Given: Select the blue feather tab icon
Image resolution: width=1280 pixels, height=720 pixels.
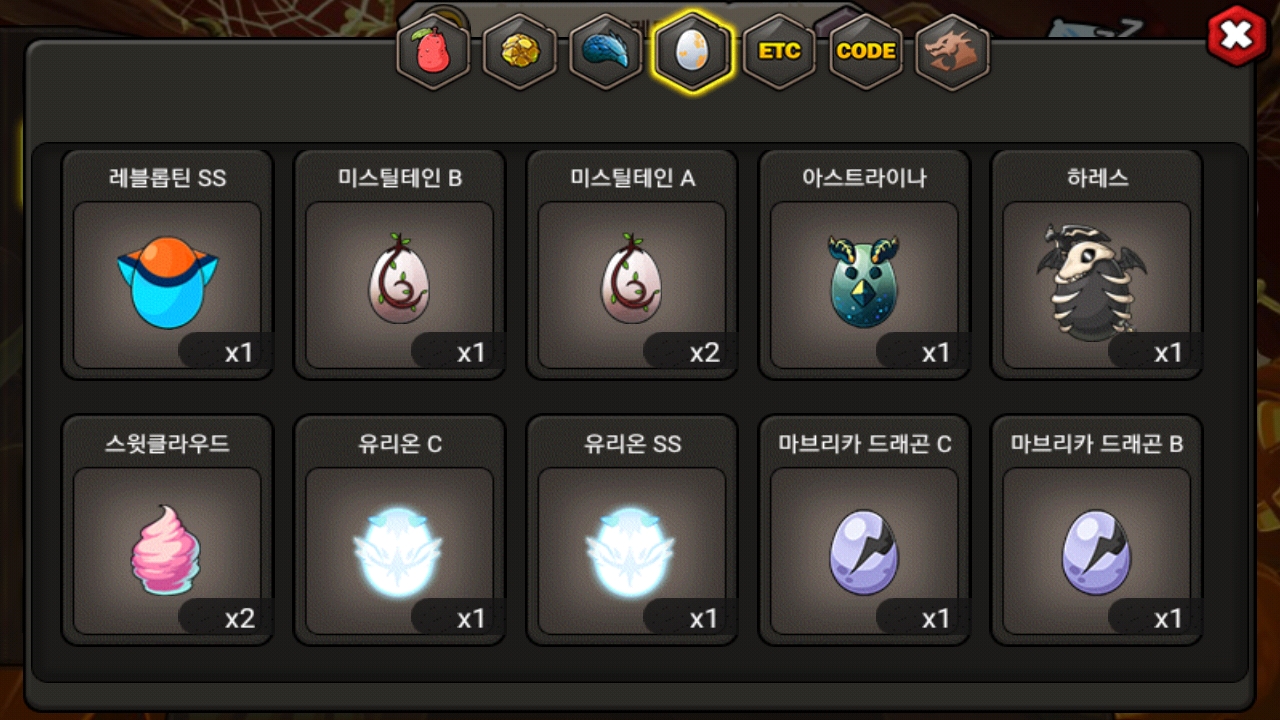Looking at the screenshot, I should tap(606, 52).
